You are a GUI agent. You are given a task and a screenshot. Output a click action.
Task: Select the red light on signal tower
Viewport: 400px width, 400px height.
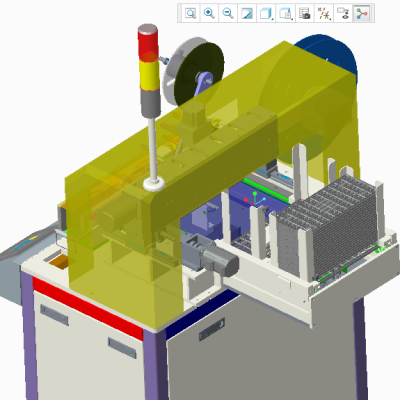coord(148,43)
